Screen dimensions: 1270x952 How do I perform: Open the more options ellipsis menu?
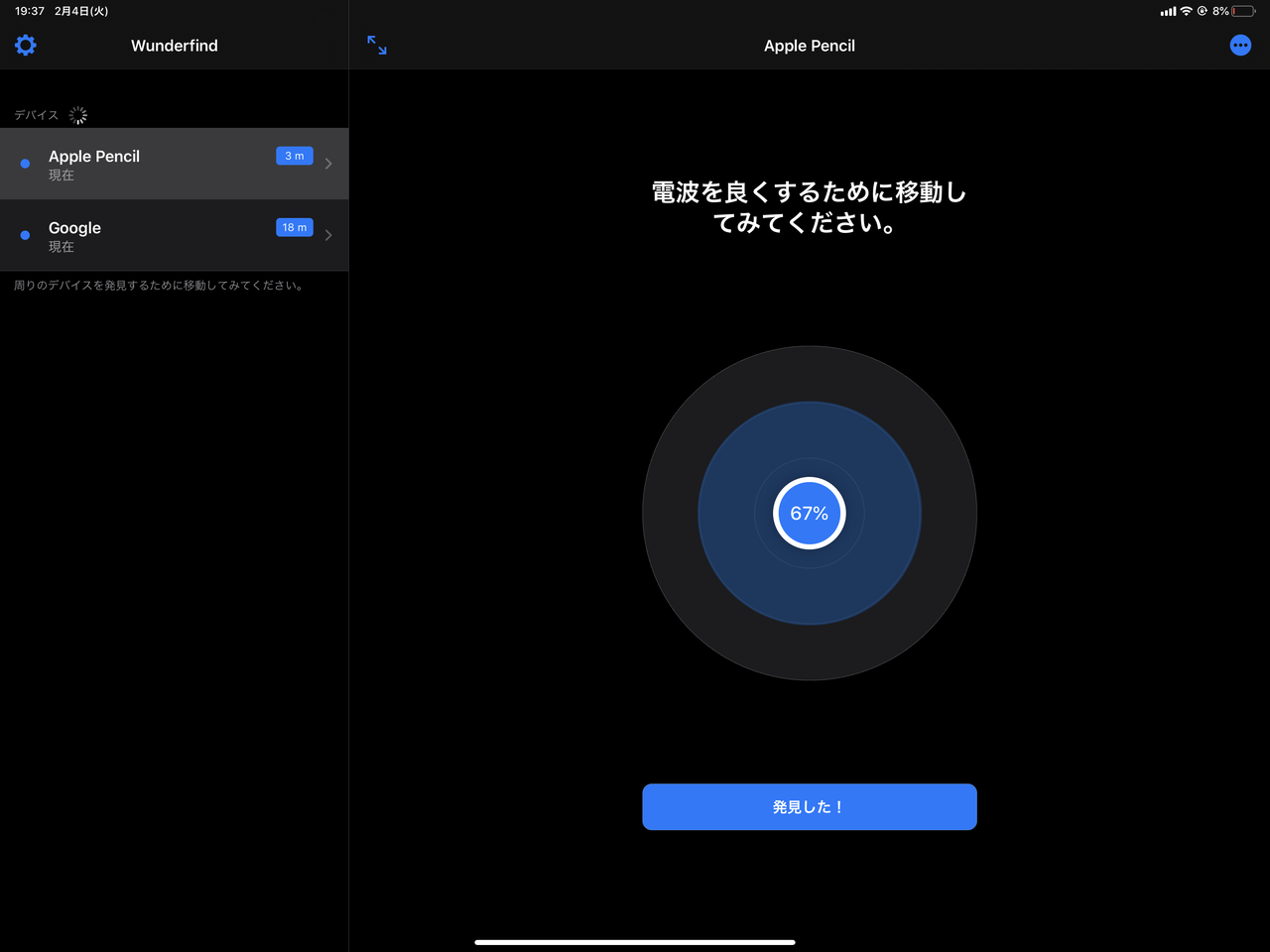click(1240, 45)
